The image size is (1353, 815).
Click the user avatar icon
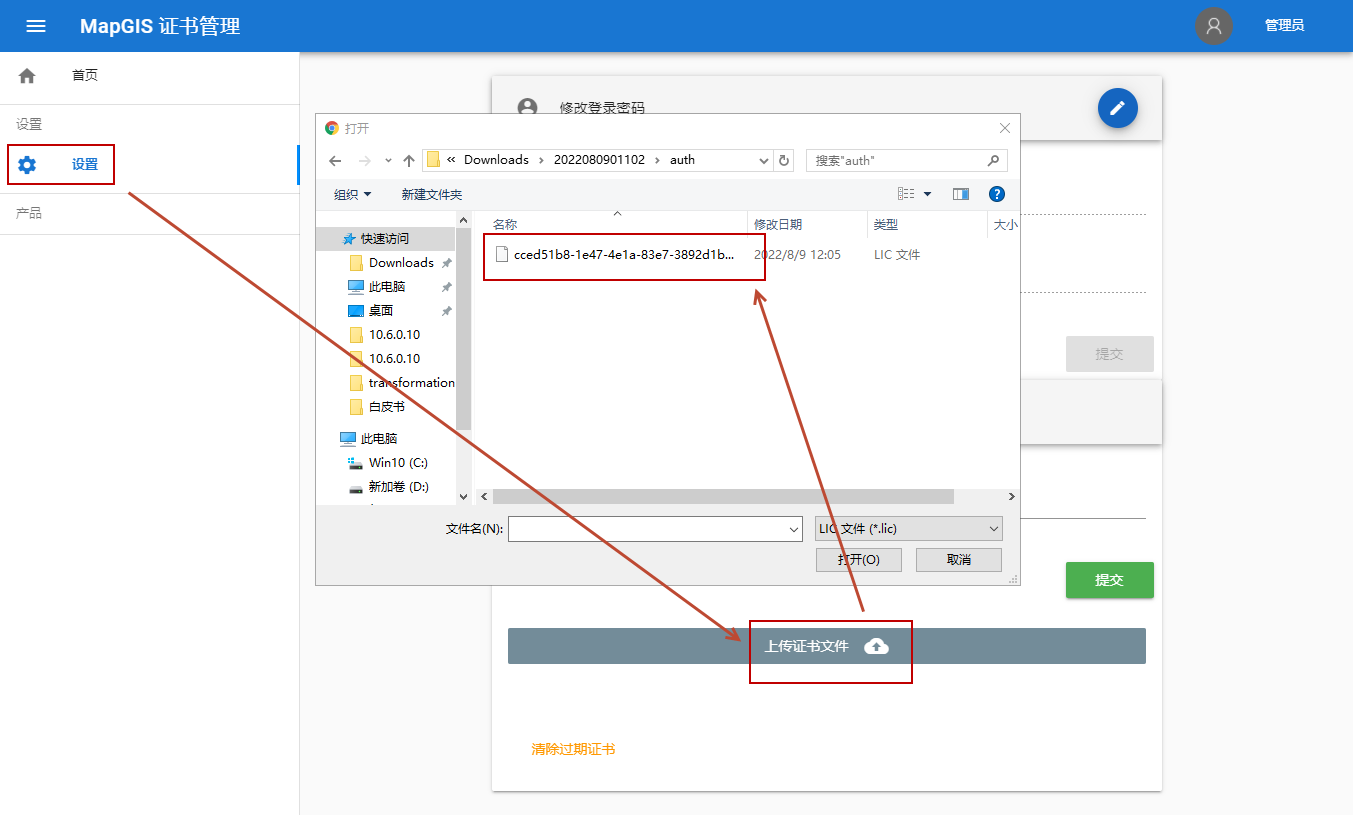tap(1214, 26)
